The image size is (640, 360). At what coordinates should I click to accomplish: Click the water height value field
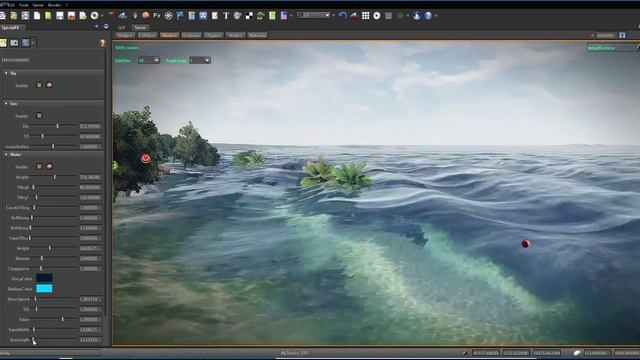click(x=90, y=177)
